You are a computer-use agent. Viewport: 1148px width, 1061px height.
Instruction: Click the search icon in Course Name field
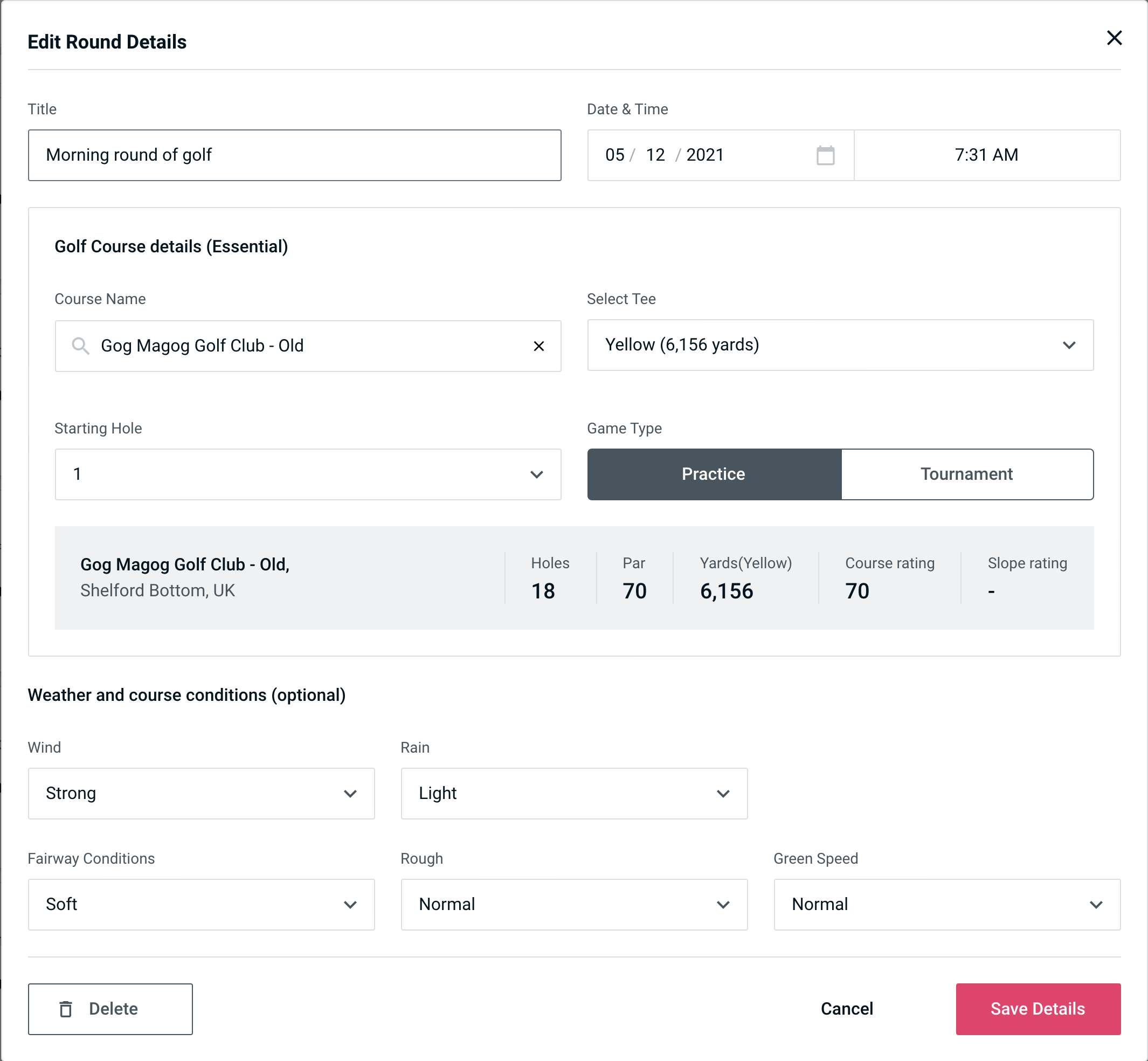(80, 345)
